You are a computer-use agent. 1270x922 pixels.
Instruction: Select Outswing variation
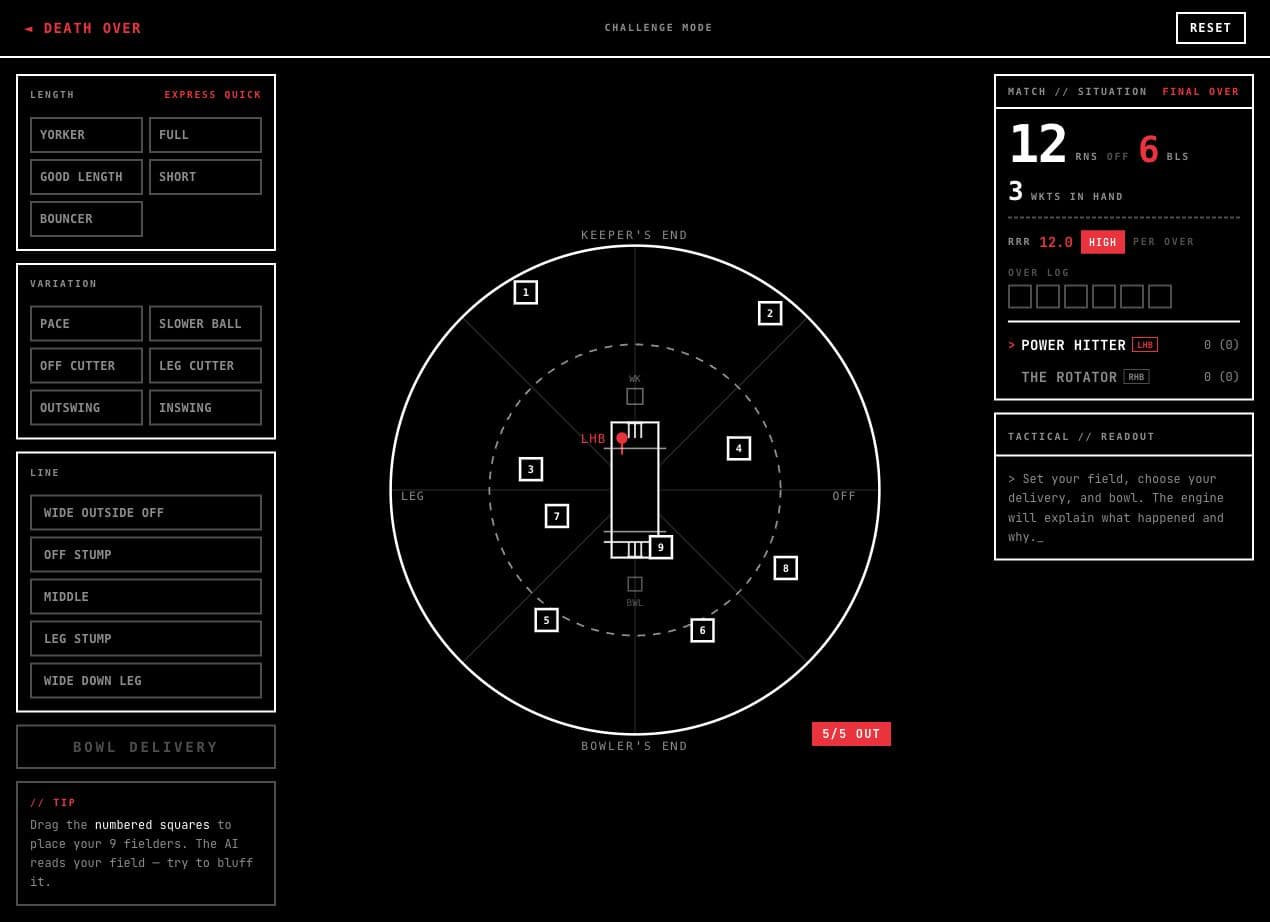coord(86,408)
